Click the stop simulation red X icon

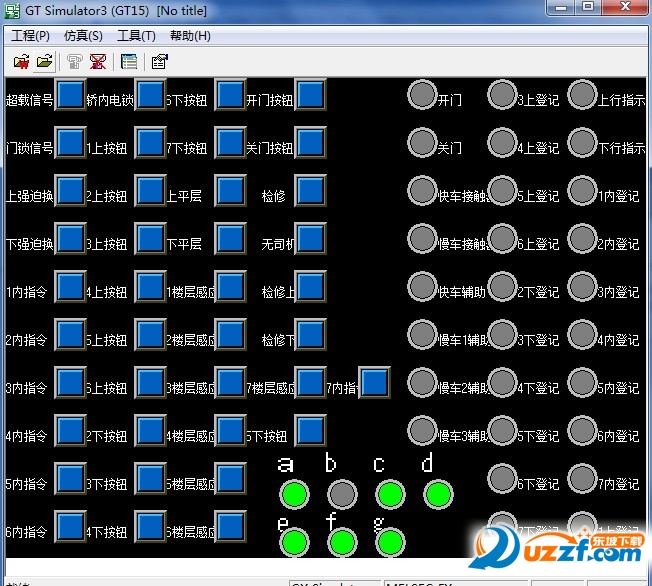point(98,62)
